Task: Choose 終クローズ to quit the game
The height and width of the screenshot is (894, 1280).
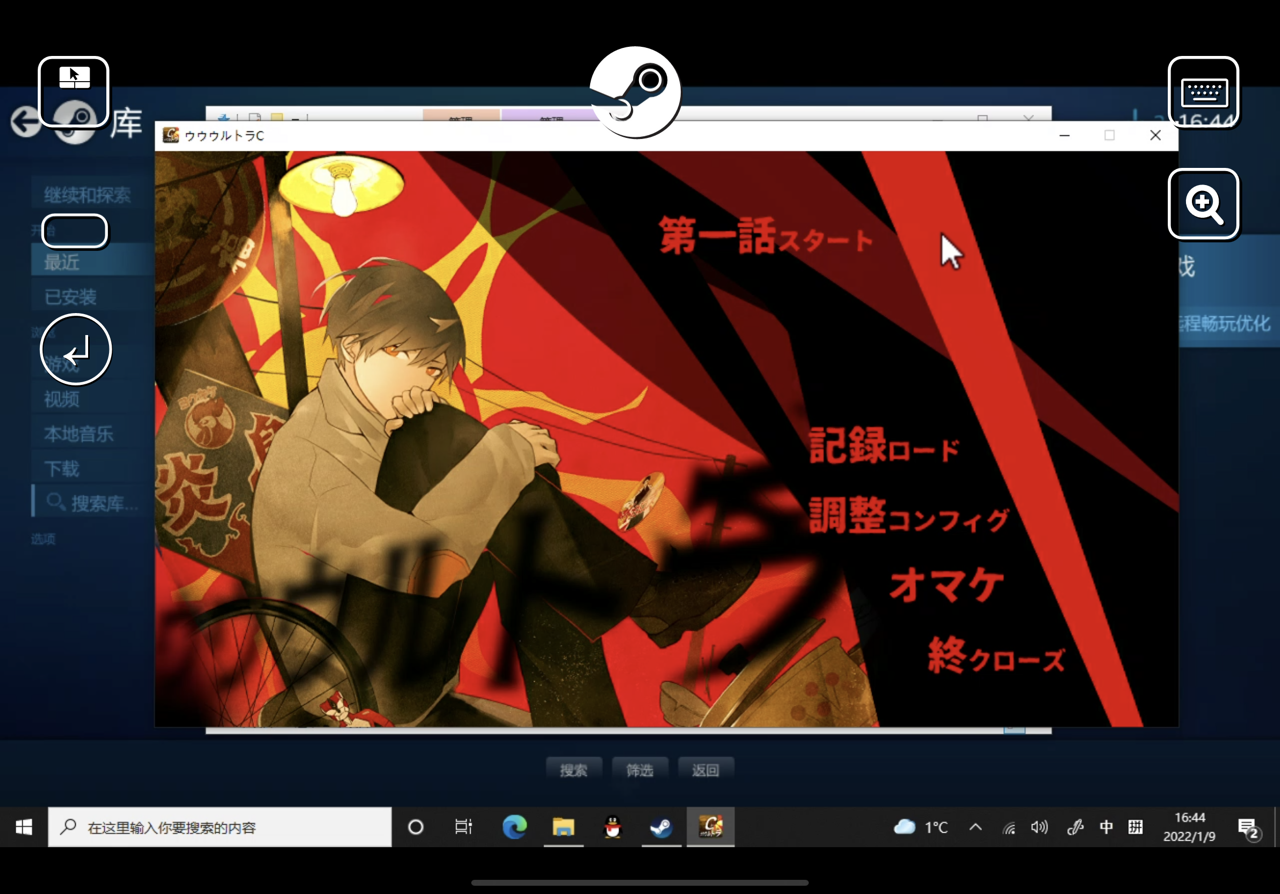Action: click(996, 656)
